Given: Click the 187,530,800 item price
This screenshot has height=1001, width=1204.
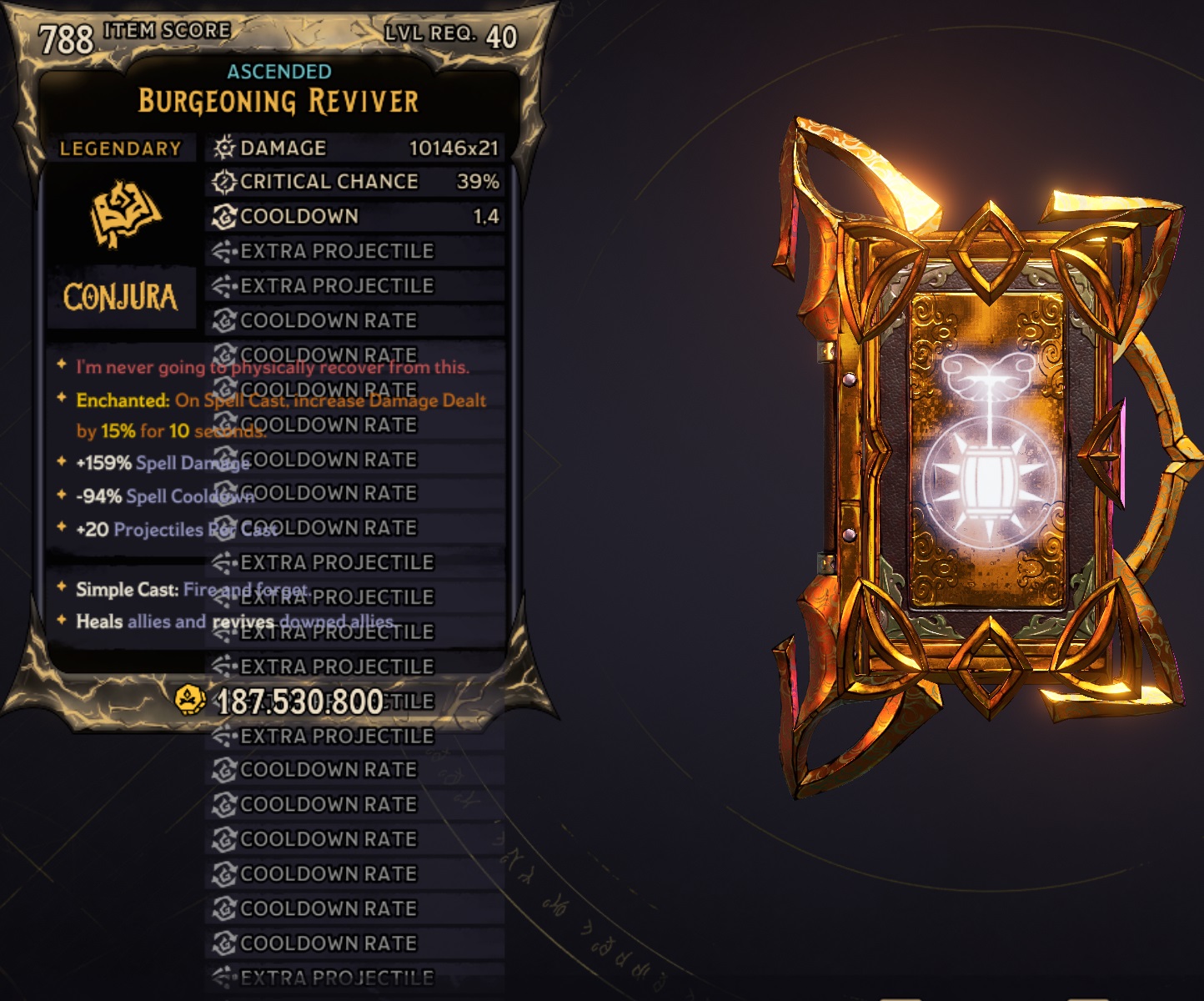Looking at the screenshot, I should coord(299,702).
